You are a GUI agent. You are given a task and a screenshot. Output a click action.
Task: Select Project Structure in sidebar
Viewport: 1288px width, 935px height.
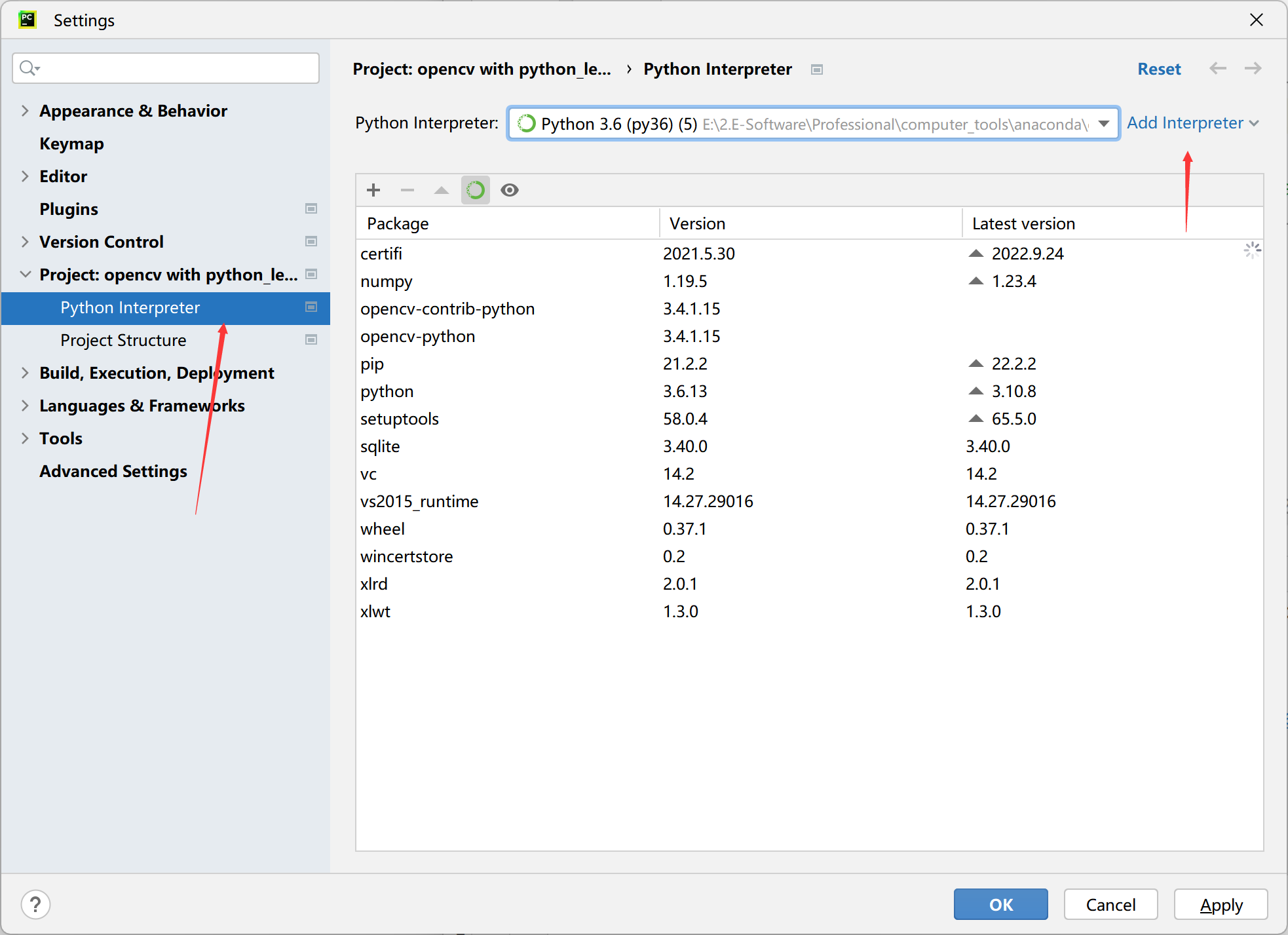[x=123, y=340]
